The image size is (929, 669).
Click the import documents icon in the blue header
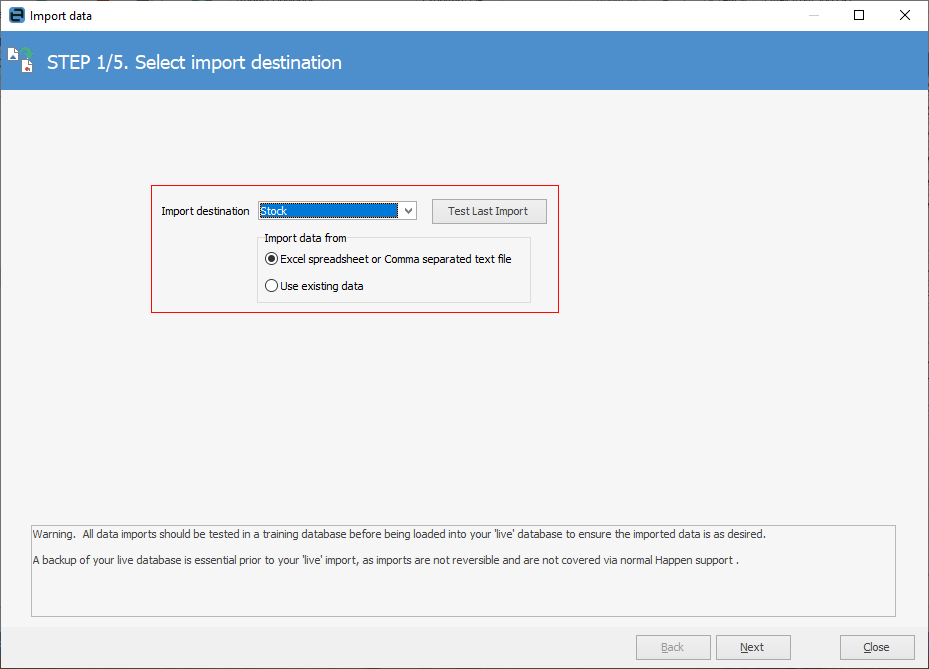(21, 61)
